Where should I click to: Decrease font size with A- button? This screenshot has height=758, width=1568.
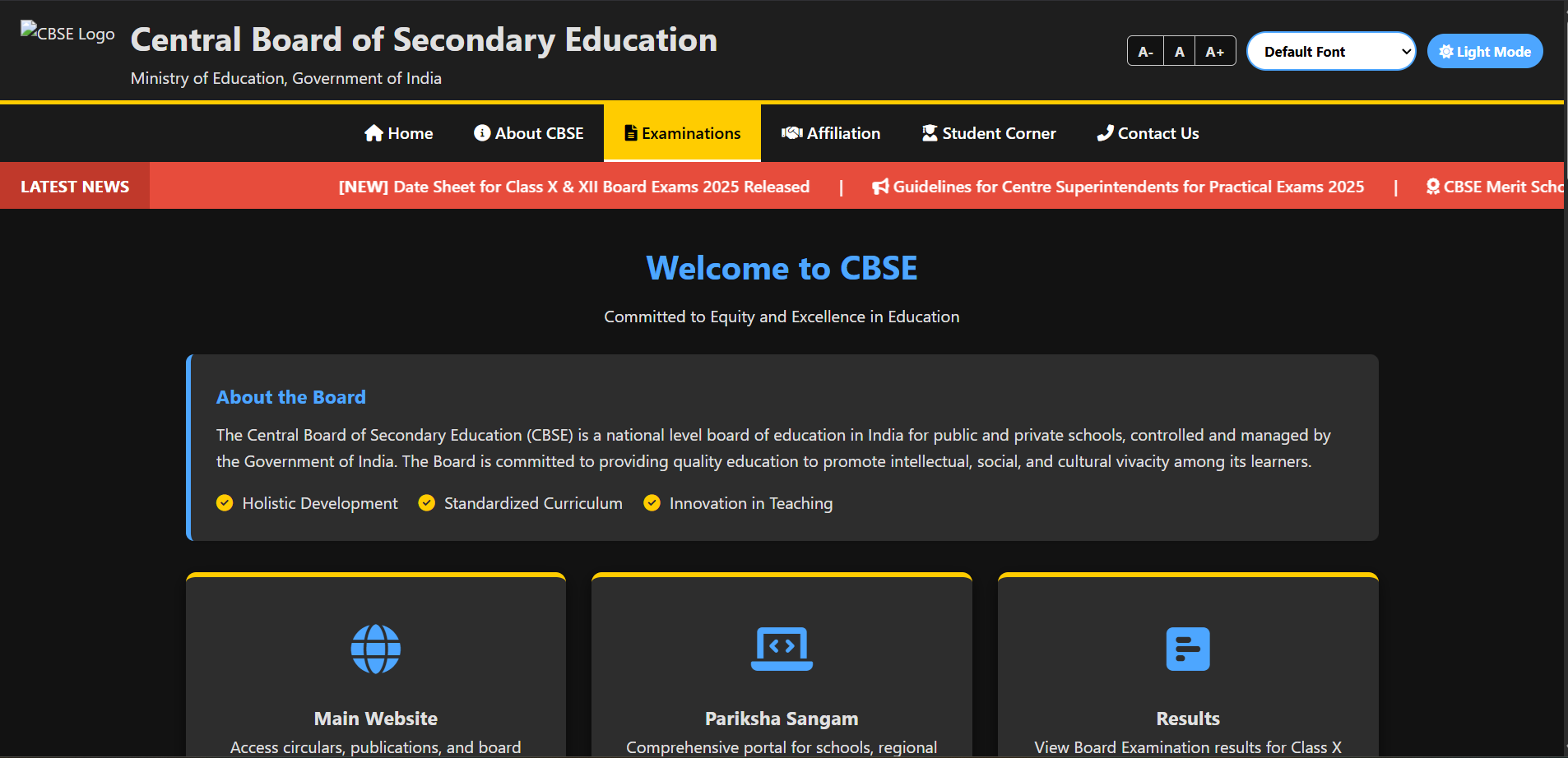[1145, 51]
